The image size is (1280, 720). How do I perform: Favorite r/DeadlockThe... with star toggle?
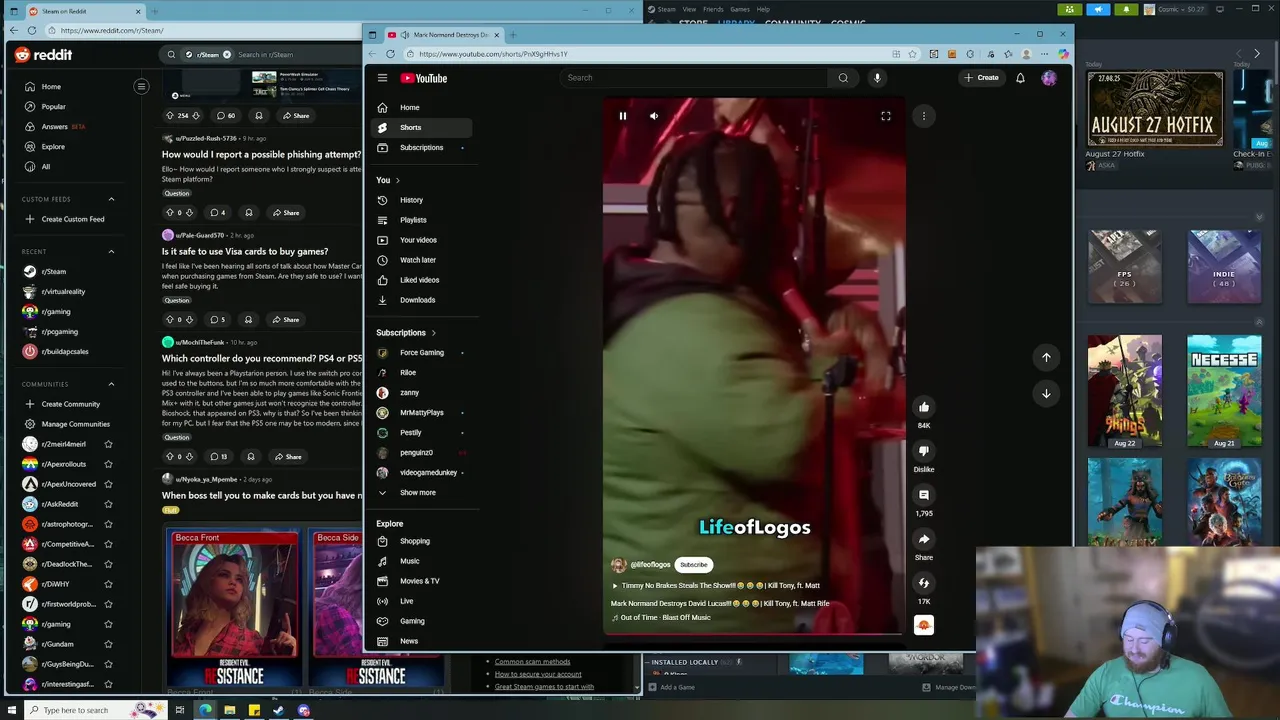click(108, 564)
